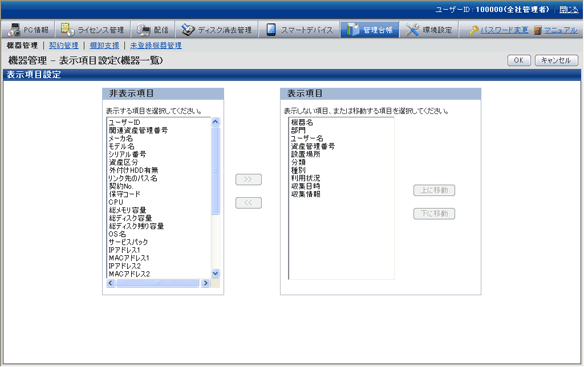Open the 配信 tab
This screenshot has width=584, height=367.
[153, 29]
